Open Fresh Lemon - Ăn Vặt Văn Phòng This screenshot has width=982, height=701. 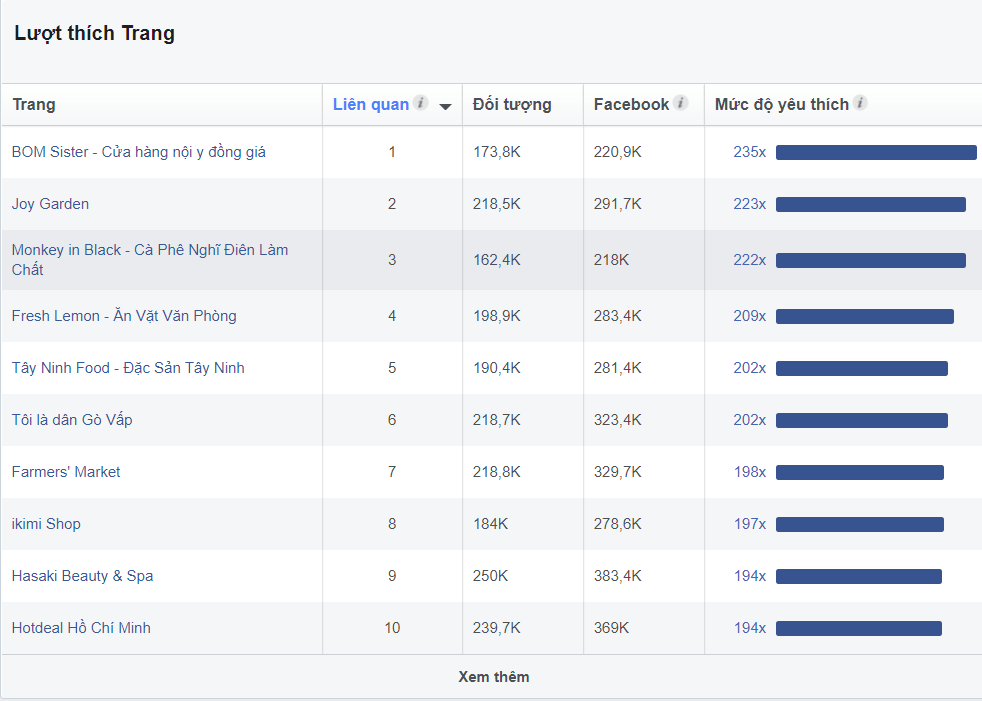pyautogui.click(x=124, y=316)
